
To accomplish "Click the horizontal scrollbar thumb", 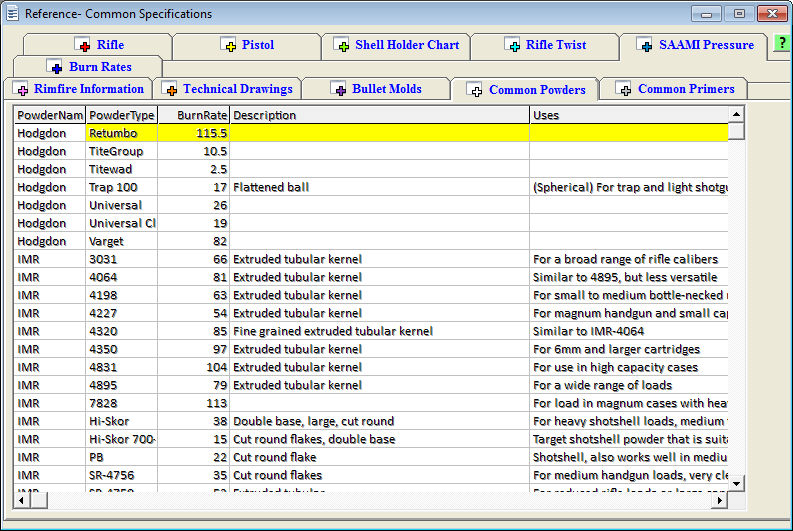I will pos(39,501).
